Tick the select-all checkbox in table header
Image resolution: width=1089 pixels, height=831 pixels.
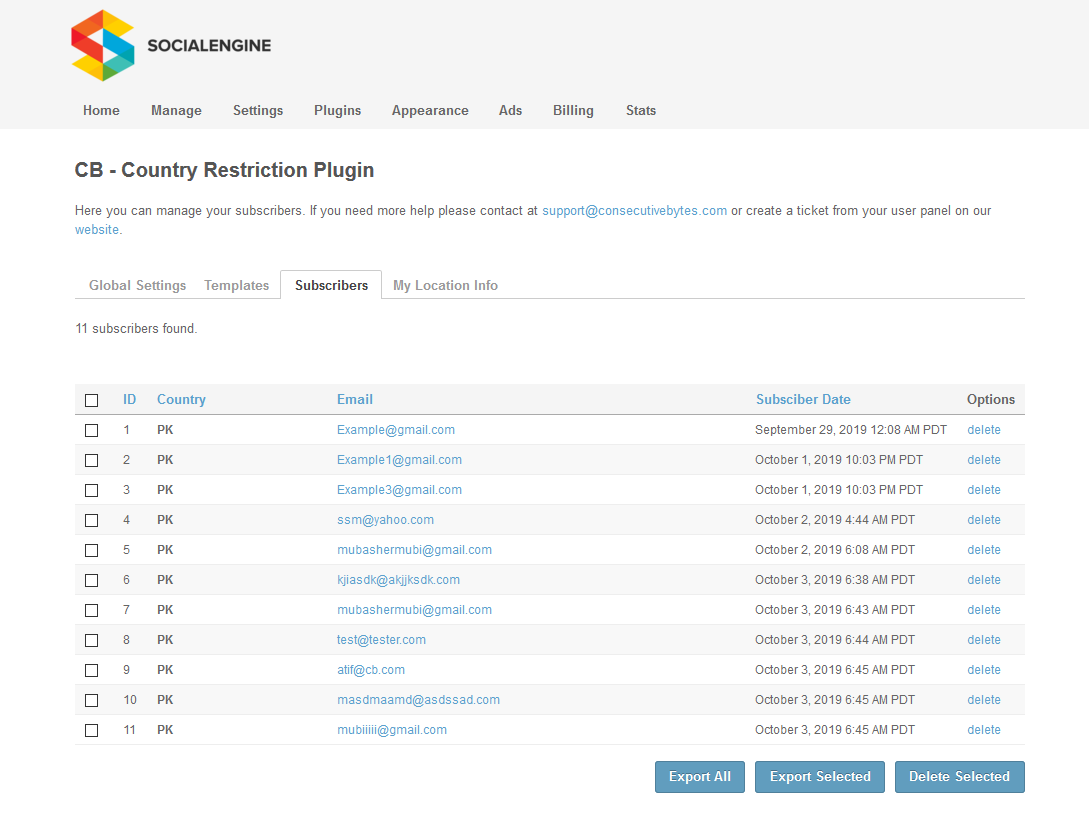(x=92, y=400)
